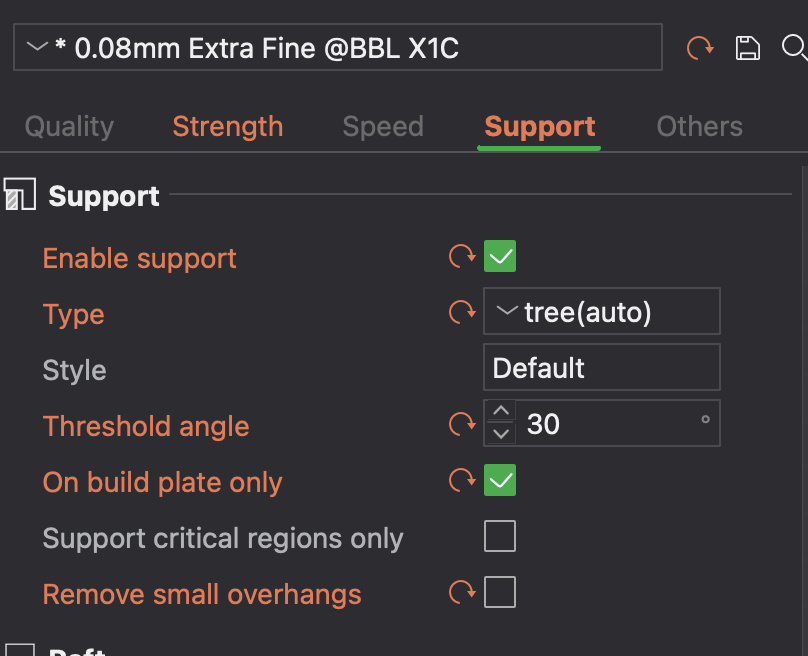Disable the Enable support checkbox

[x=499, y=256]
